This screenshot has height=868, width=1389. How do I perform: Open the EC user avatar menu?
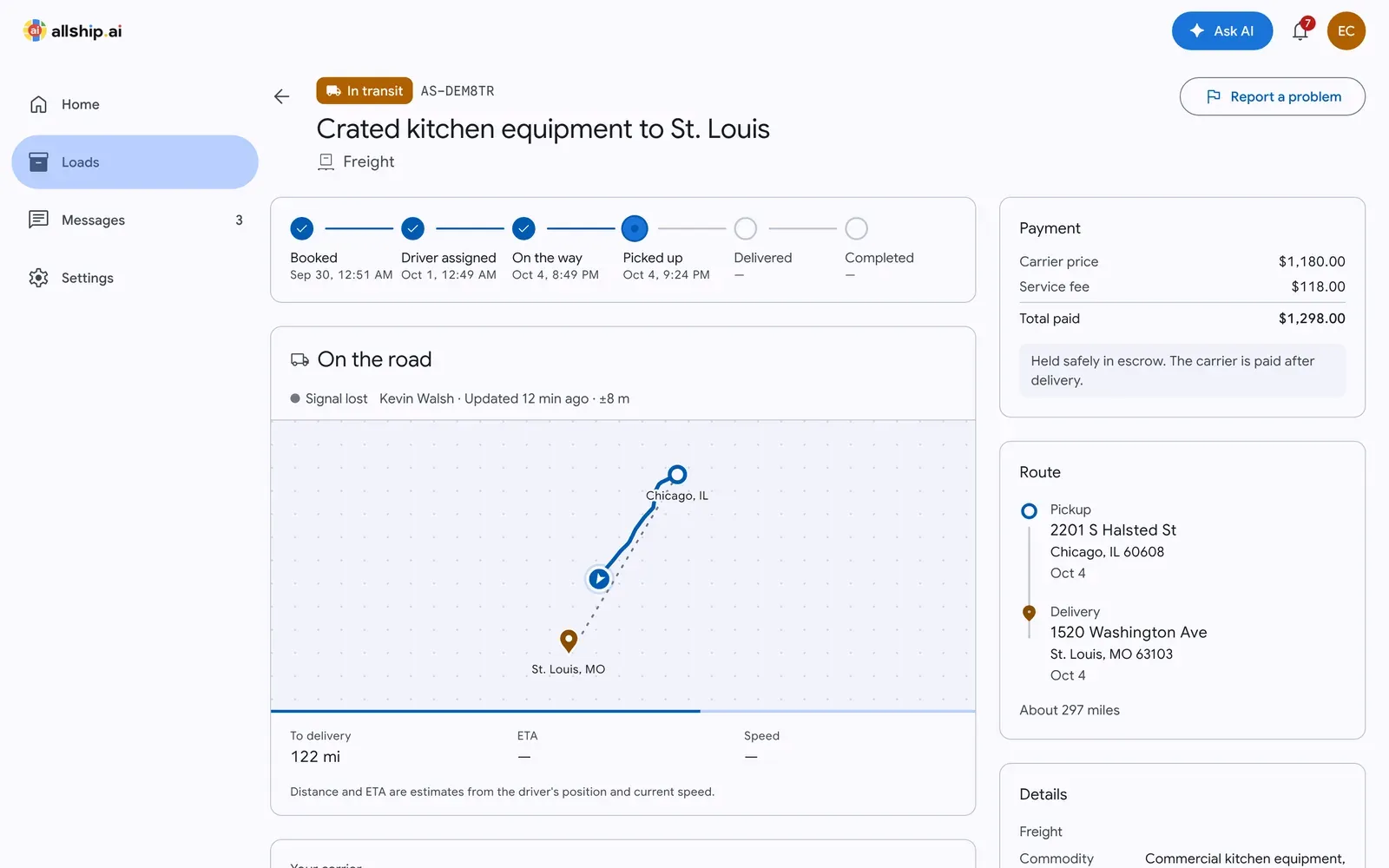click(1346, 31)
